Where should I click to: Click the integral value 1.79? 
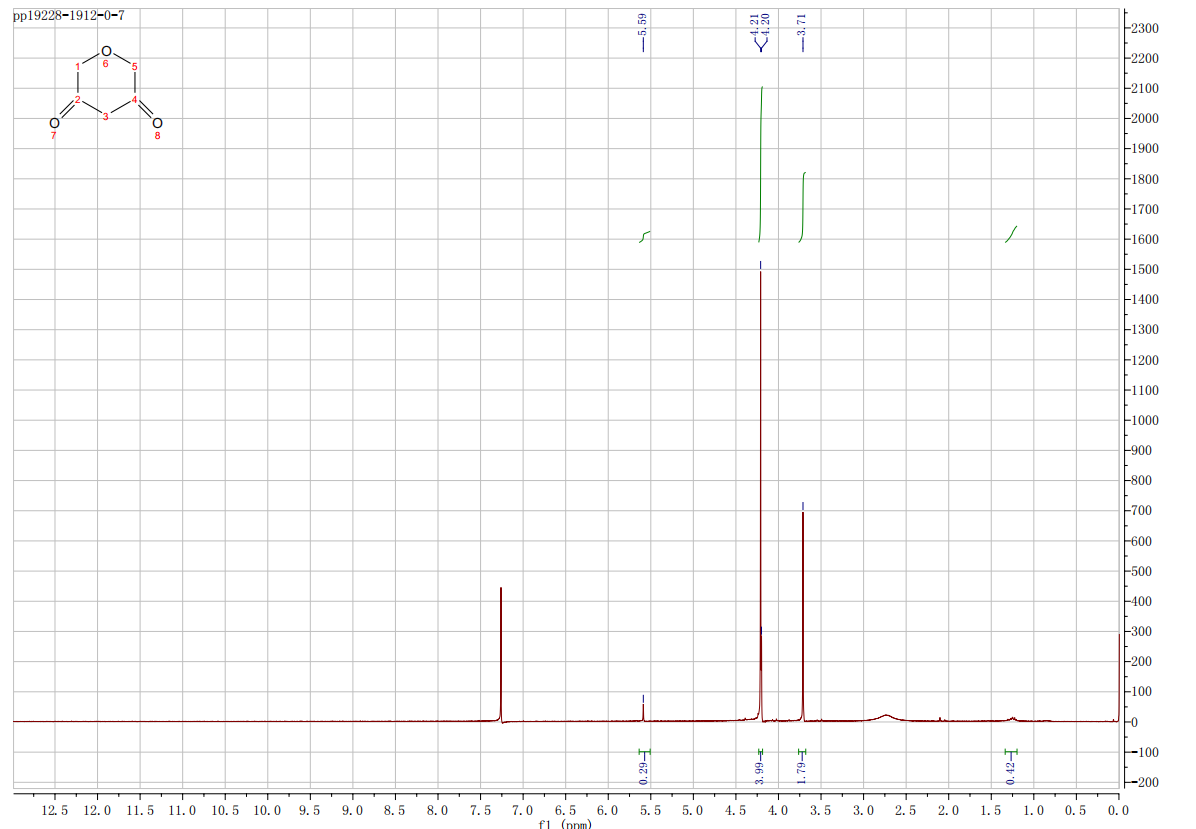[802, 770]
